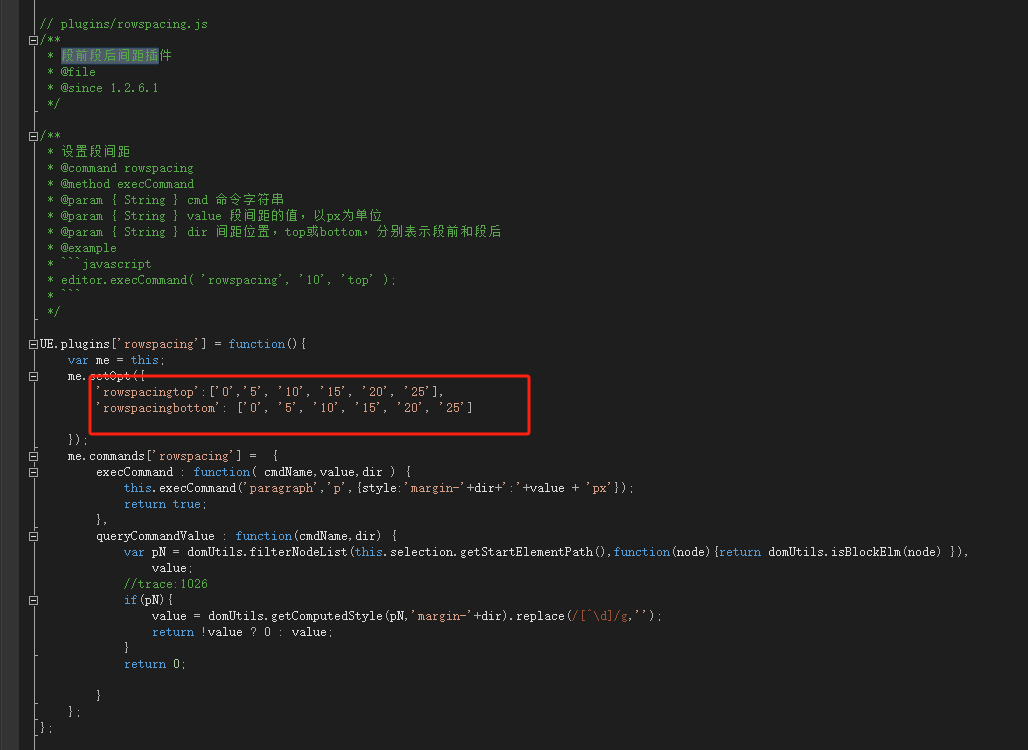Click the @example tag
Viewport: 1028px width, 750px height.
click(89, 248)
